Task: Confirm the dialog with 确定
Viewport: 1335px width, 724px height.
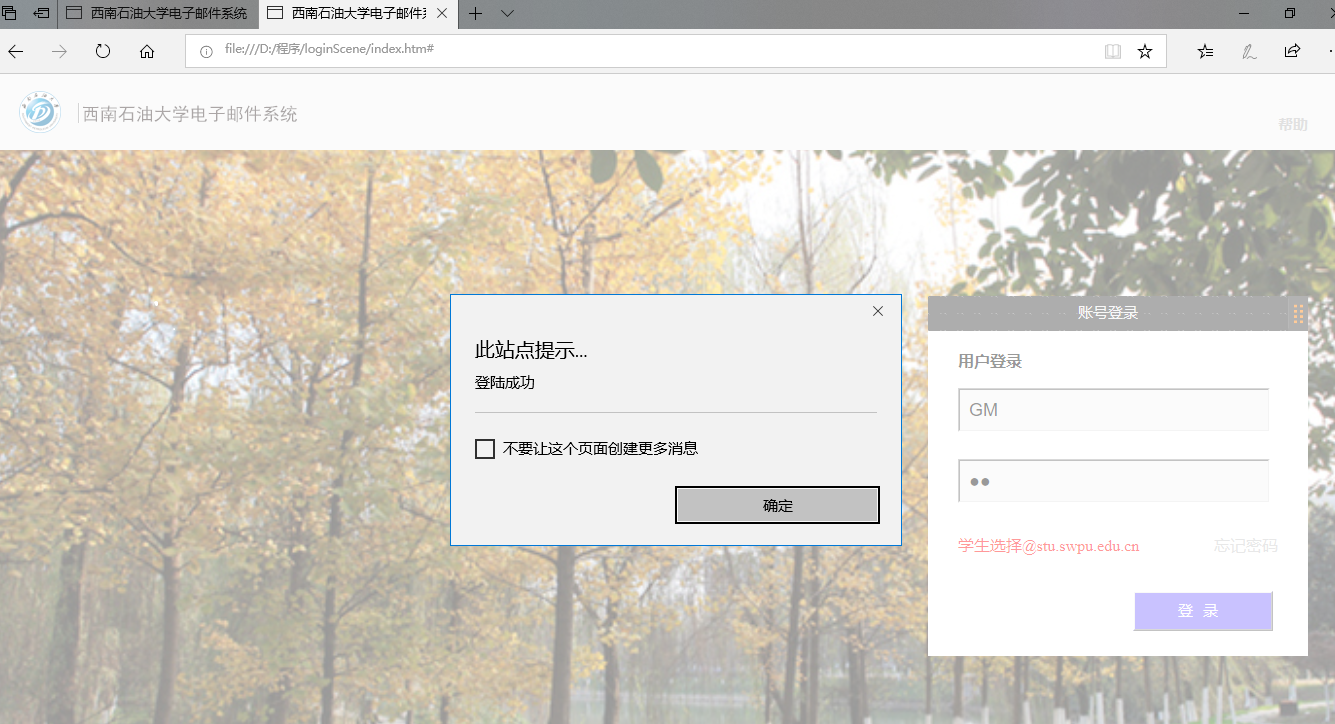Action: (778, 505)
